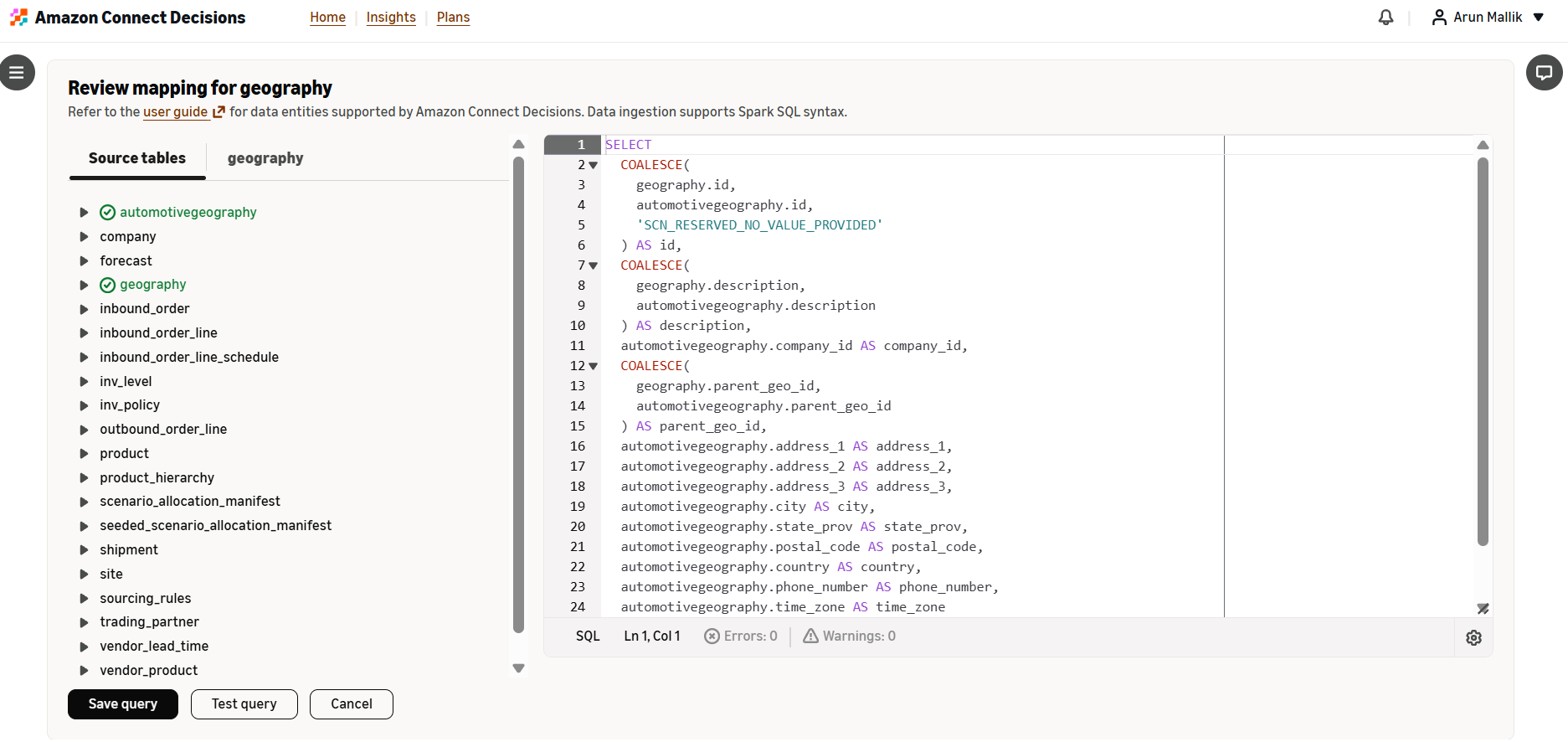Image resolution: width=1568 pixels, height=742 pixels.
Task: Click the Errors status icon
Action: tap(712, 636)
